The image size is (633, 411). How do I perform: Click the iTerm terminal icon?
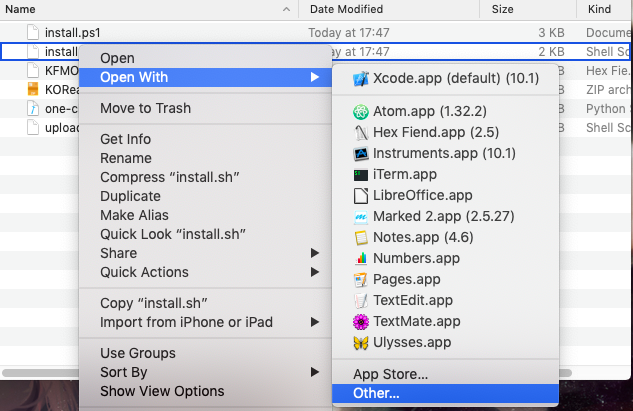pyautogui.click(x=361, y=174)
